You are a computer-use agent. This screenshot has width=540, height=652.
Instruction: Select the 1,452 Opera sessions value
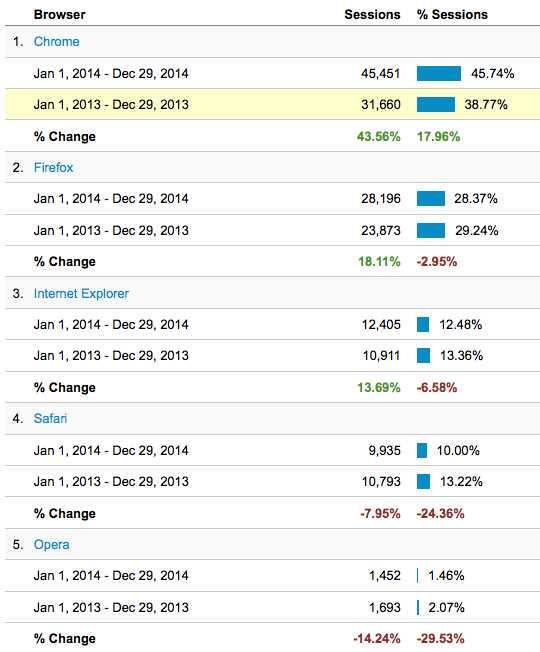click(385, 575)
